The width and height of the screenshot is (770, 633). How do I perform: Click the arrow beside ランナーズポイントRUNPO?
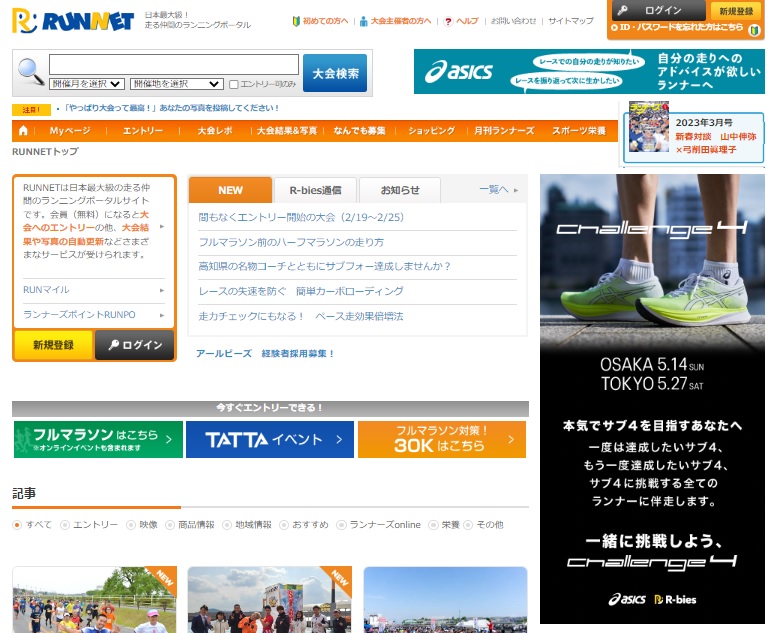(x=162, y=315)
